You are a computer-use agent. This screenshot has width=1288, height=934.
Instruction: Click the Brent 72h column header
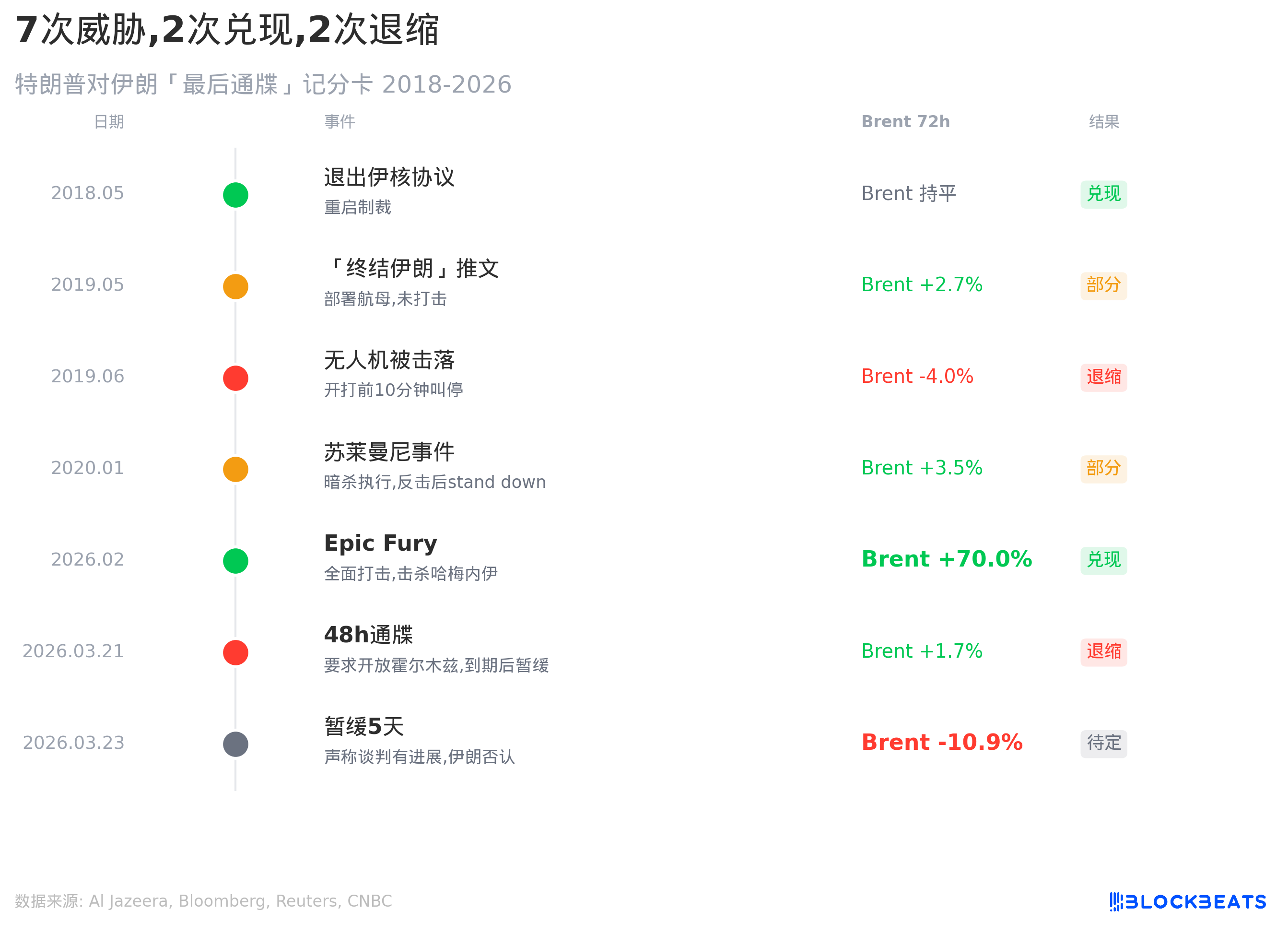point(905,121)
